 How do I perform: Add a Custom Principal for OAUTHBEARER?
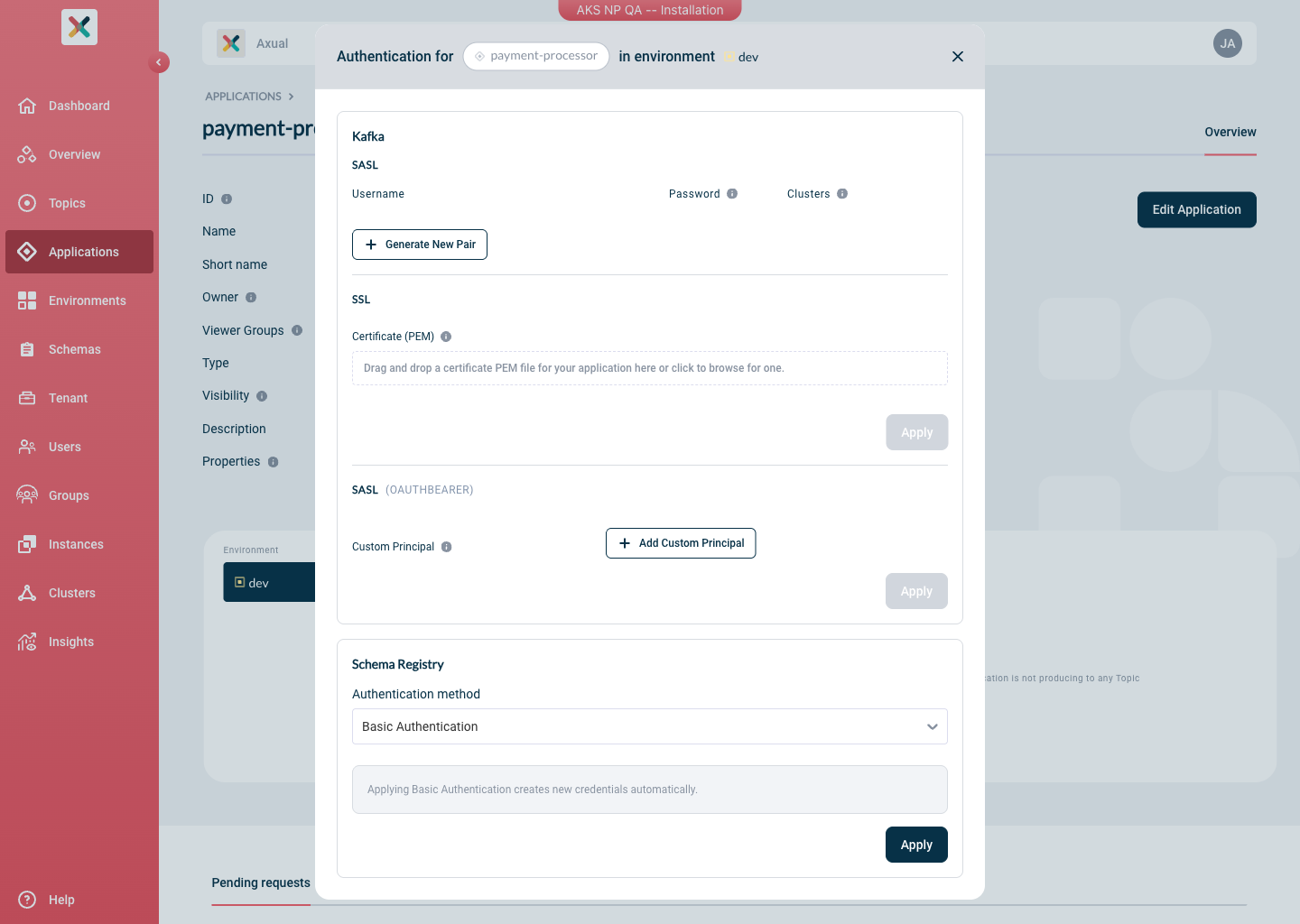pos(681,543)
